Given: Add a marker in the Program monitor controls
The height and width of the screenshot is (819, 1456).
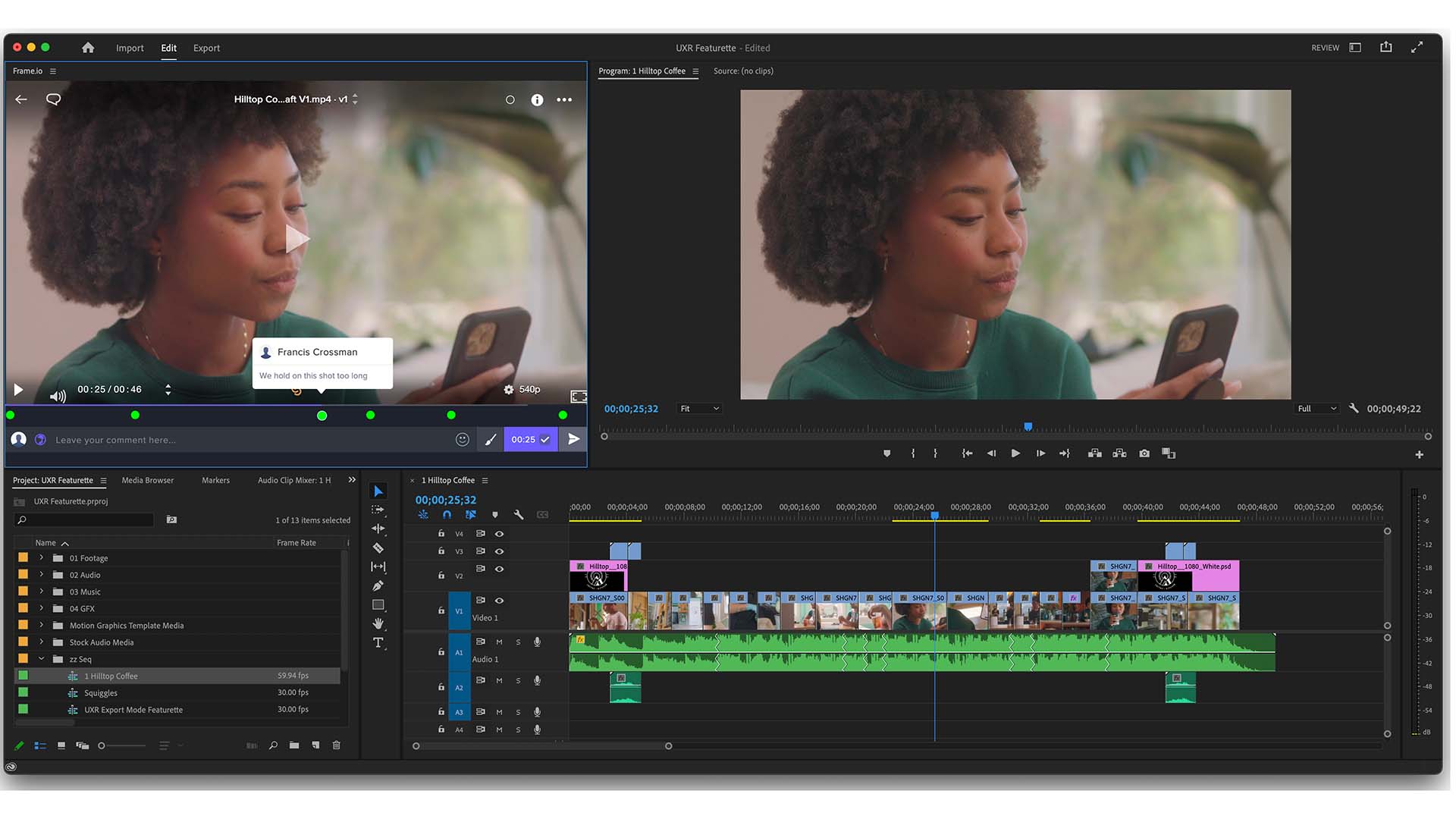Looking at the screenshot, I should (886, 453).
